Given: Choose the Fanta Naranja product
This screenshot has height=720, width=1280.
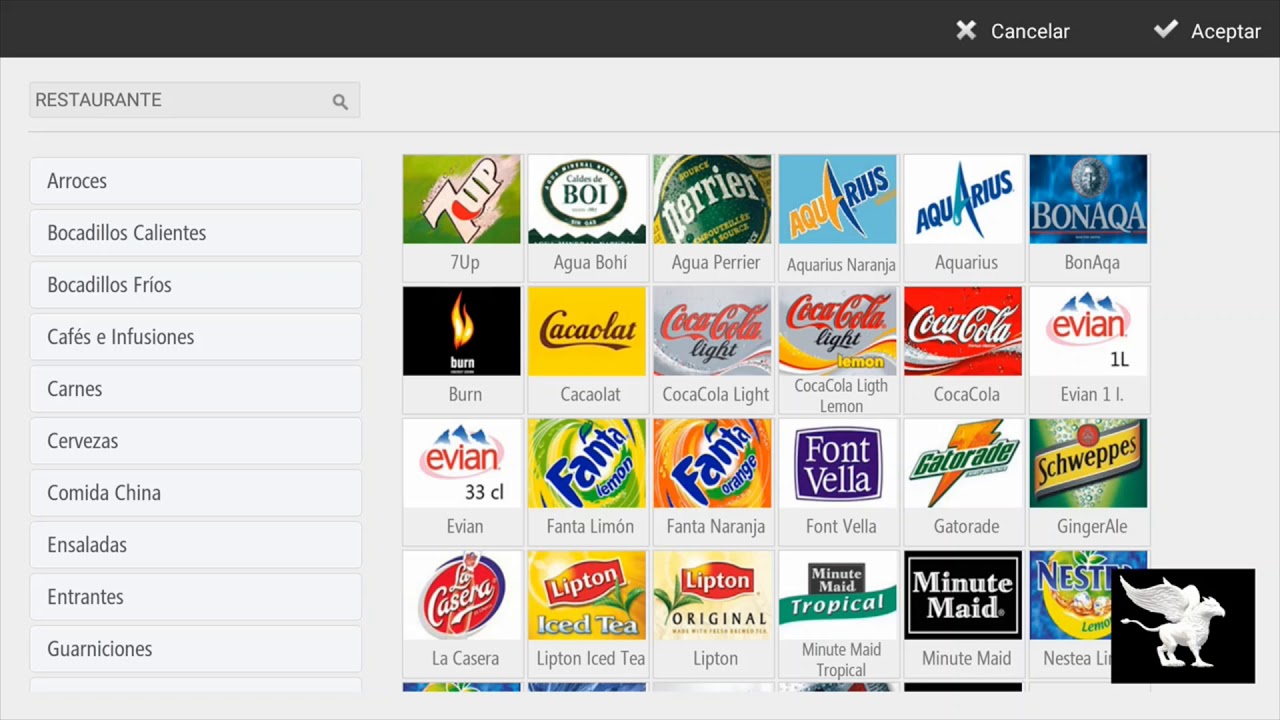Looking at the screenshot, I should (x=712, y=481).
